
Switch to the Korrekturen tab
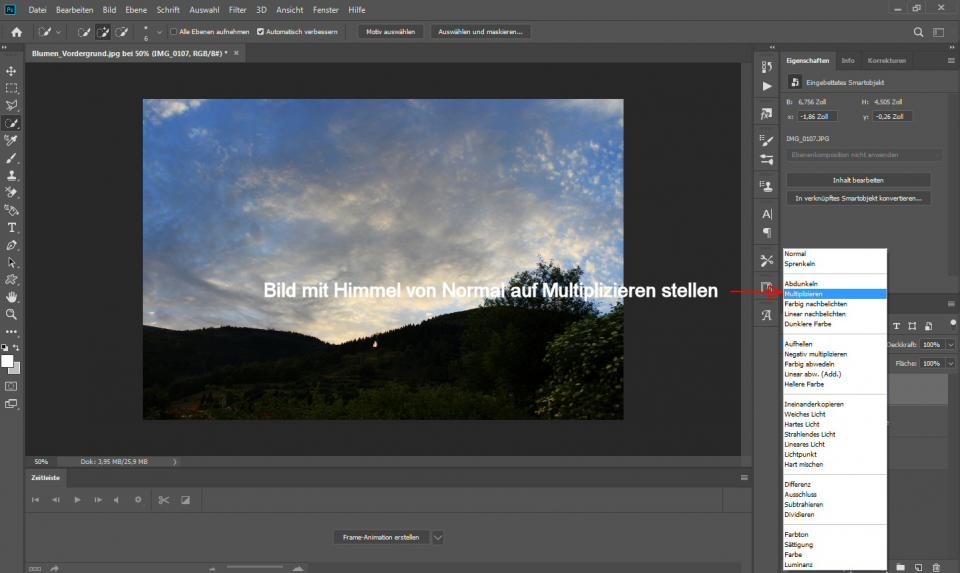[886, 60]
